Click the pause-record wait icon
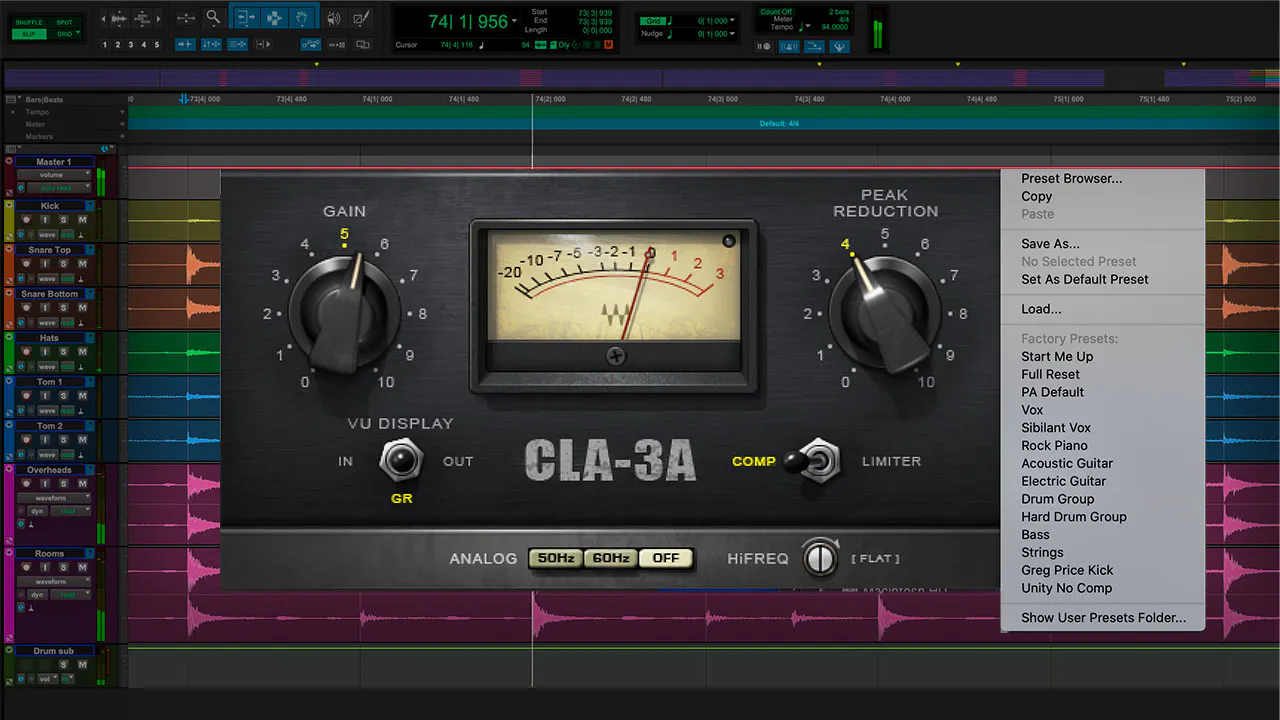The image size is (1280, 720). [765, 46]
